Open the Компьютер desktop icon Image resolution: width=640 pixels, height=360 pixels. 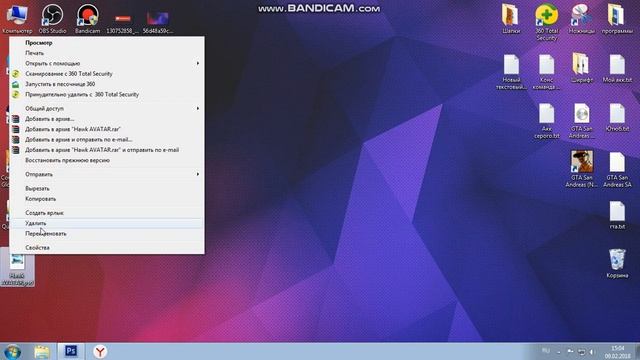[17, 19]
